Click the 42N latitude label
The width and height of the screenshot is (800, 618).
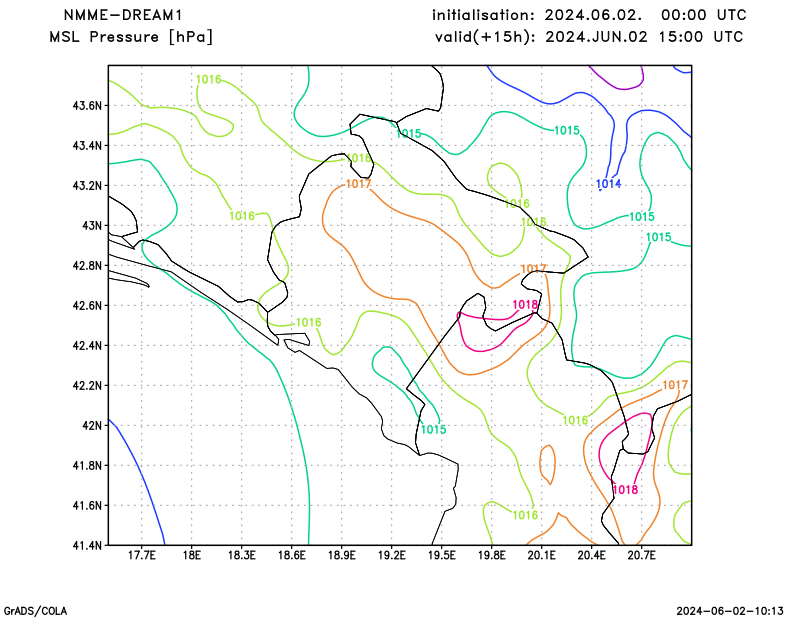pyautogui.click(x=92, y=425)
